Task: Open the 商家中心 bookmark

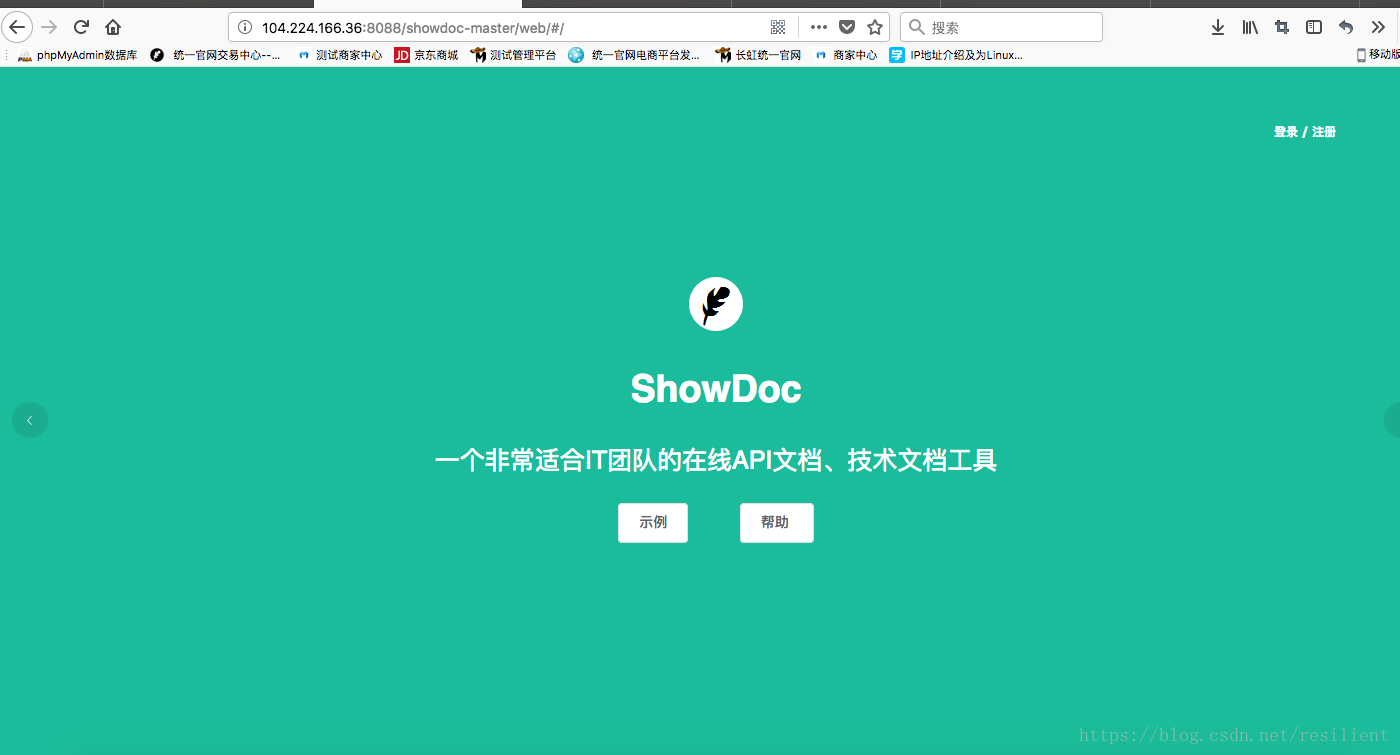Action: click(x=846, y=55)
